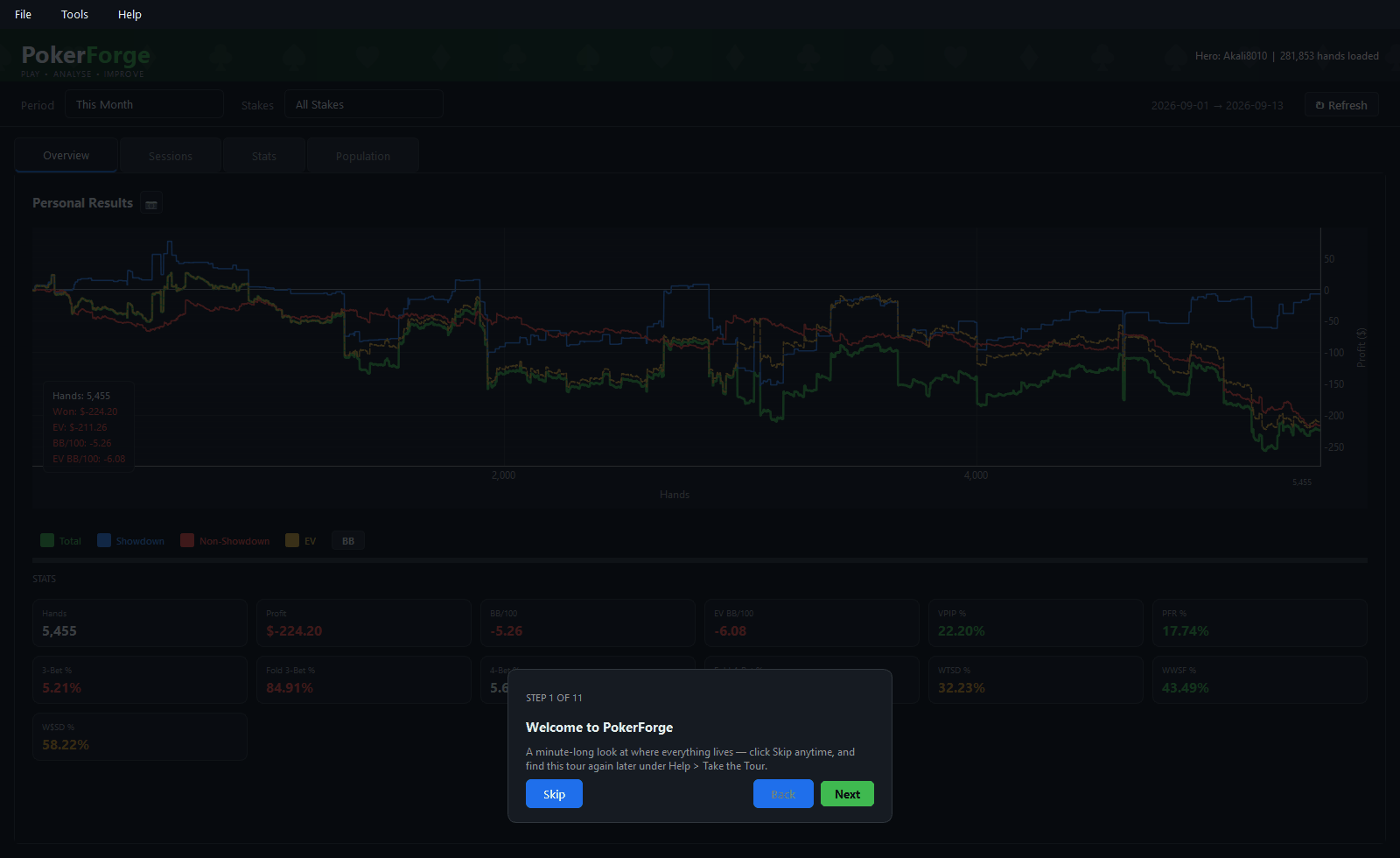Click the W$SD % stat card showing 58.22%

click(140, 736)
